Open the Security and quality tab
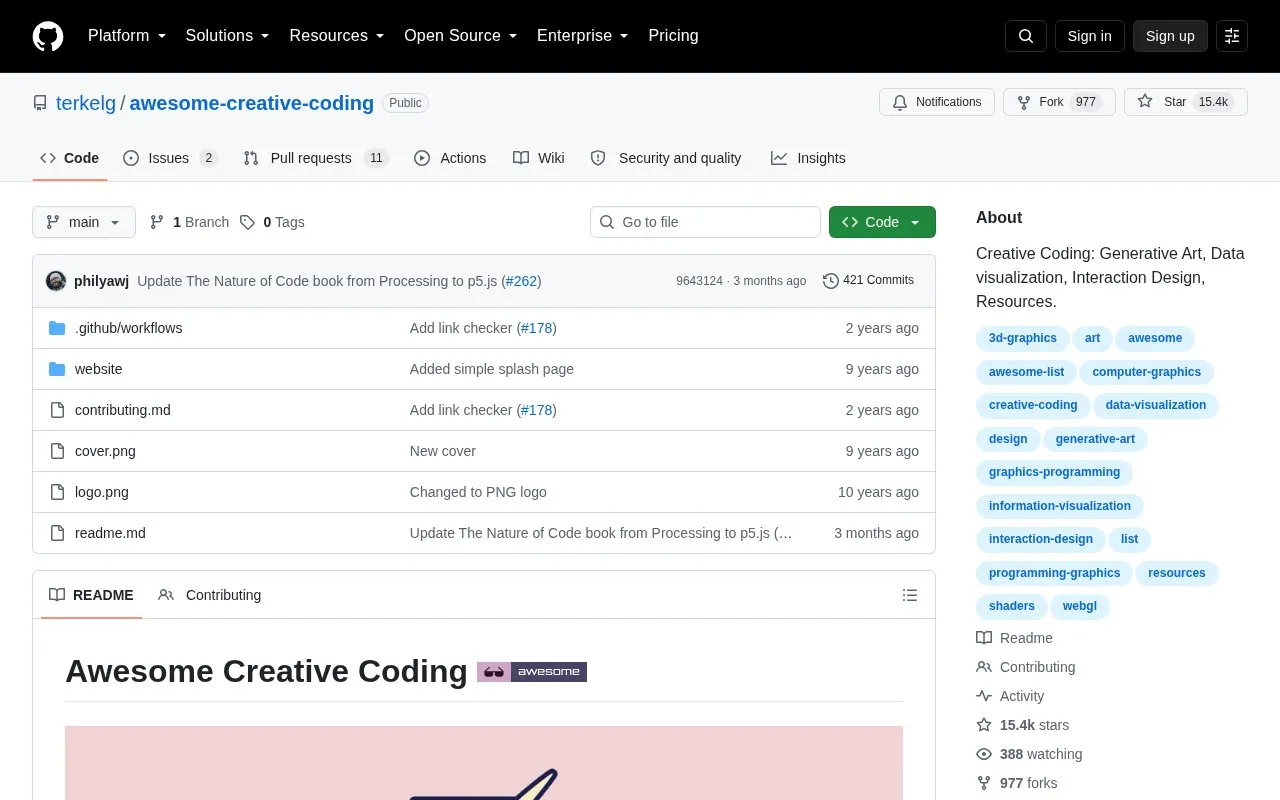This screenshot has height=800, width=1280. coord(666,158)
